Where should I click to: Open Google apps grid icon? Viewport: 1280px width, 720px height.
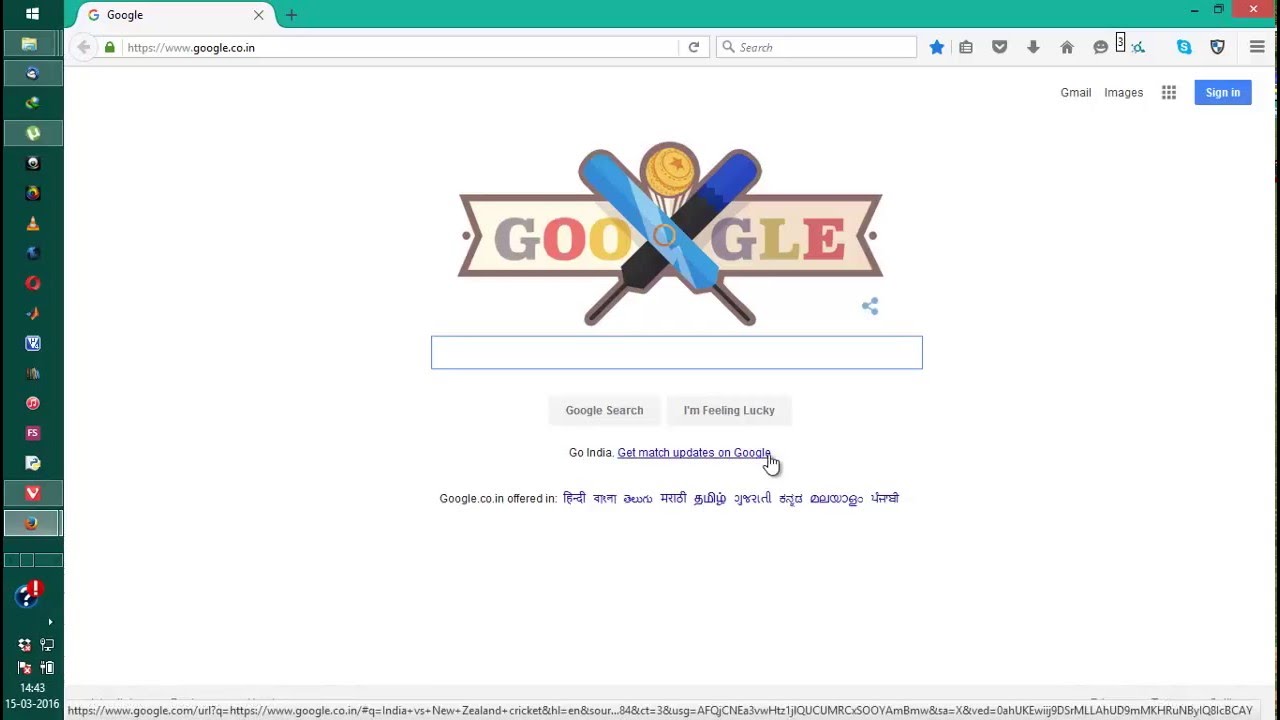tap(1168, 92)
